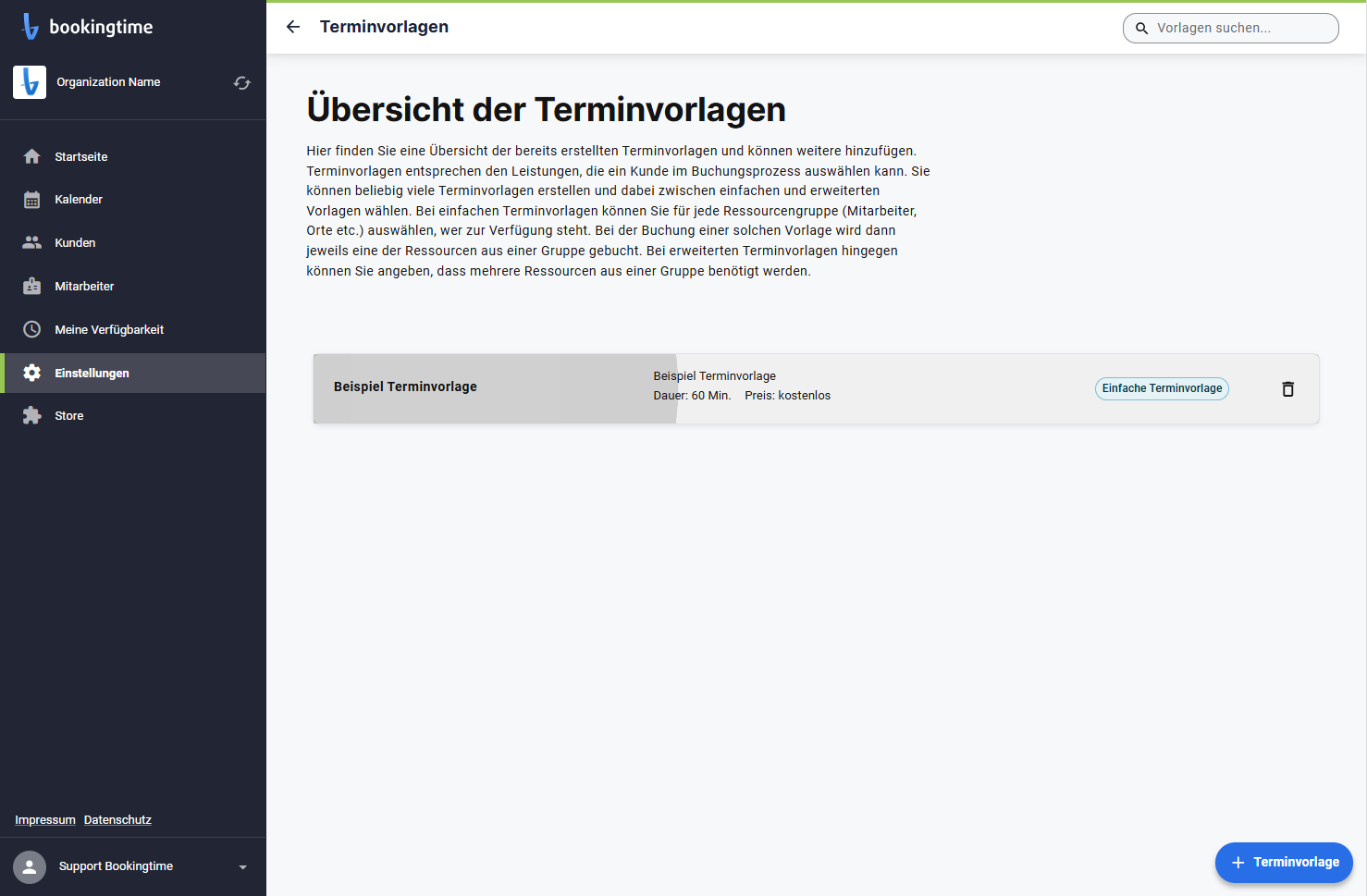Open Store menu item
Image resolution: width=1367 pixels, height=896 pixels.
pos(133,415)
